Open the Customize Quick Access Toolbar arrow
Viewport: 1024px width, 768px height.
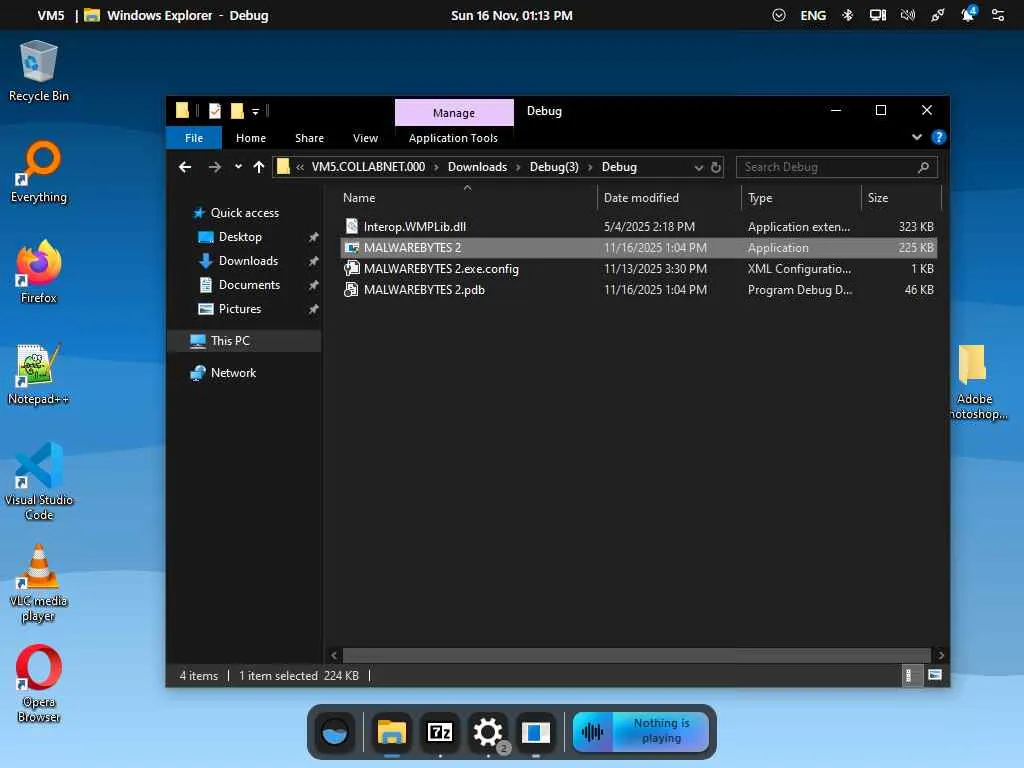click(255, 112)
